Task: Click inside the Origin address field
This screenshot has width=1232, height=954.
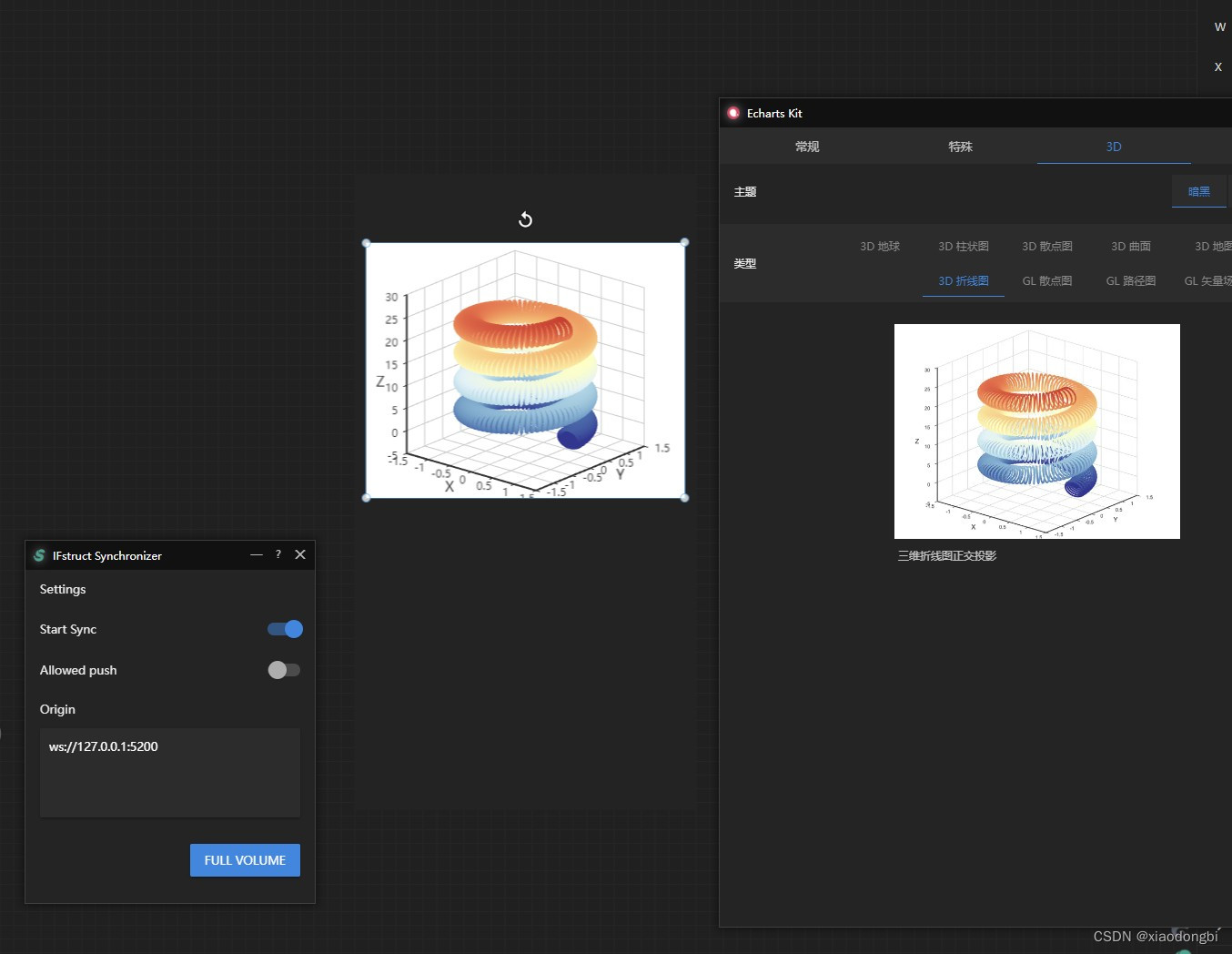Action: tap(169, 772)
